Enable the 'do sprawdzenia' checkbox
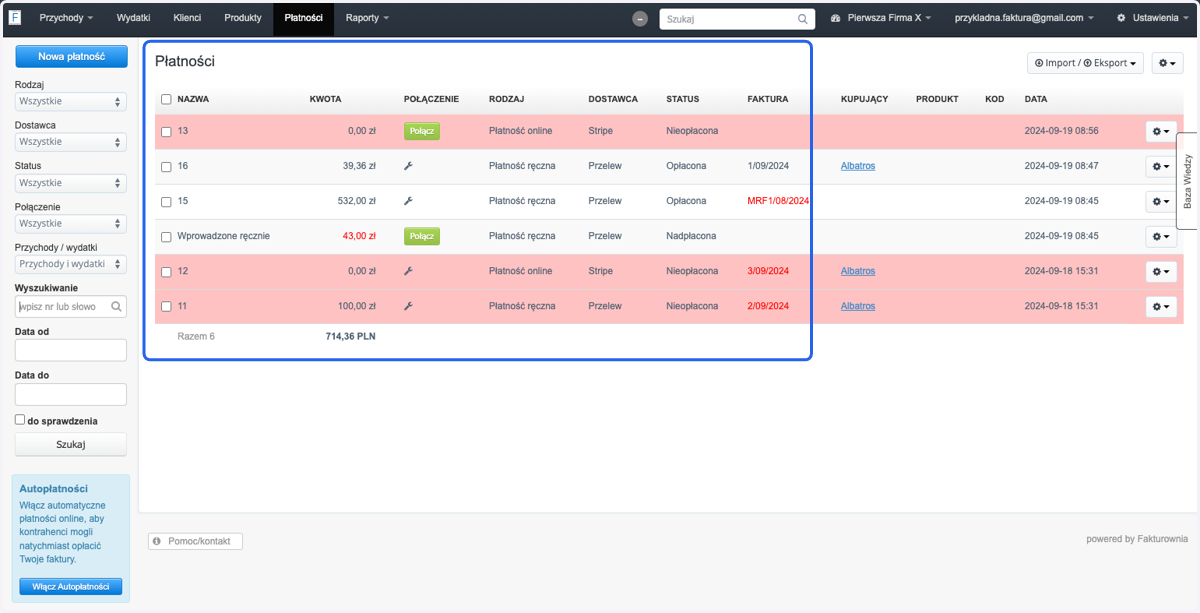 click(x=20, y=421)
